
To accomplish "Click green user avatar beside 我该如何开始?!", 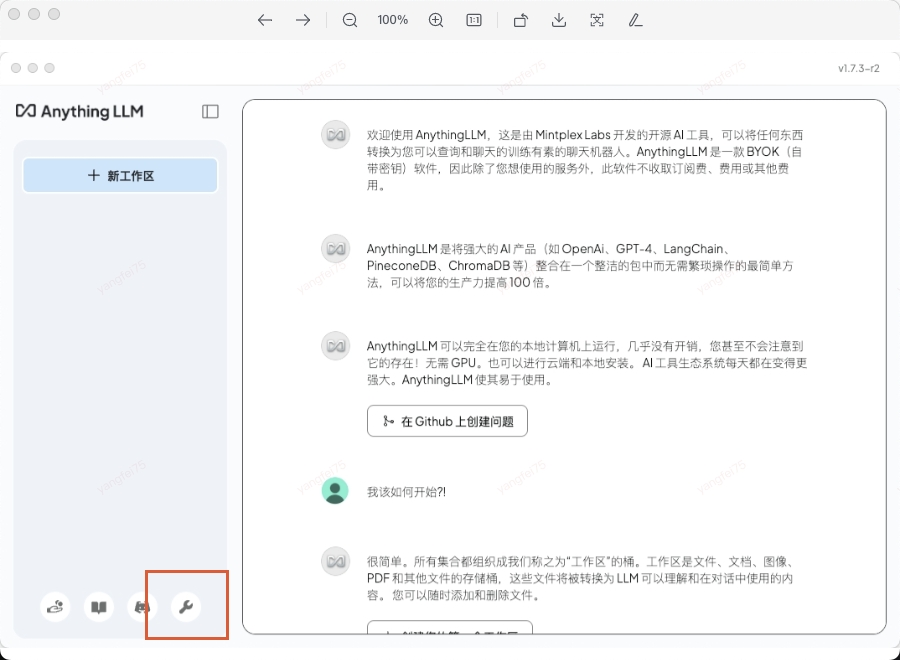I will coord(335,491).
